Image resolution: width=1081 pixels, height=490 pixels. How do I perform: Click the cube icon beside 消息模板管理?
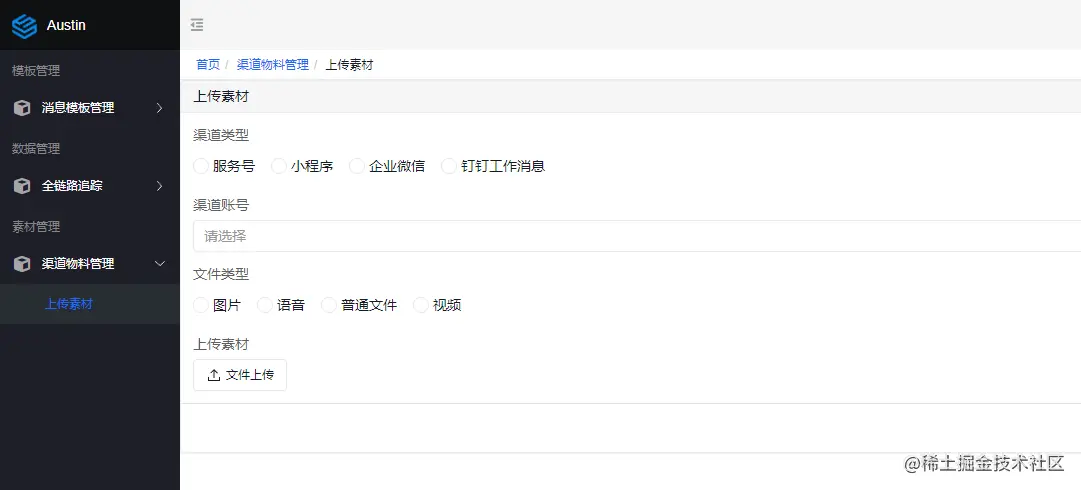coord(22,108)
